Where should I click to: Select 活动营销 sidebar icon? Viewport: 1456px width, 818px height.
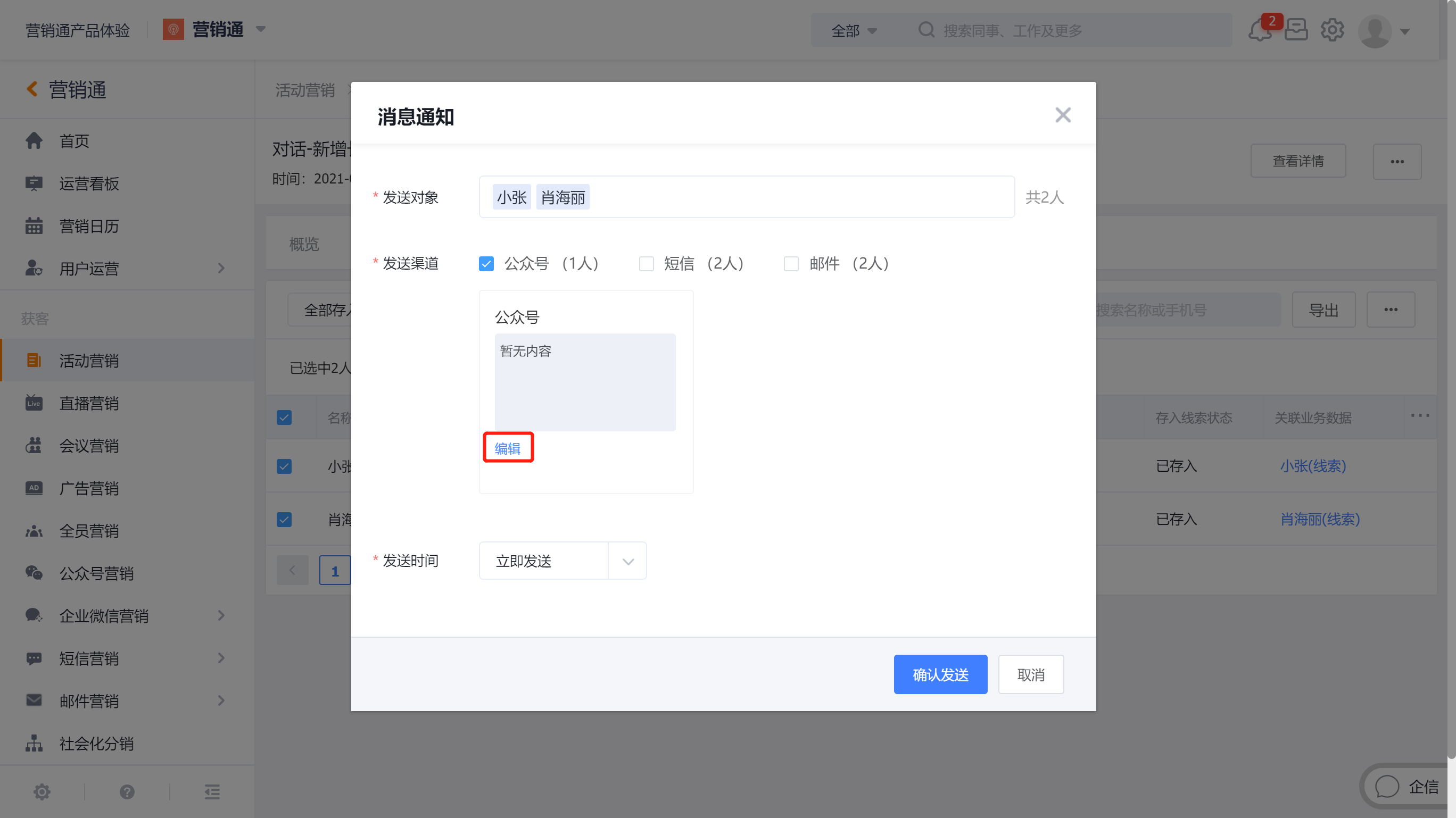(x=34, y=361)
